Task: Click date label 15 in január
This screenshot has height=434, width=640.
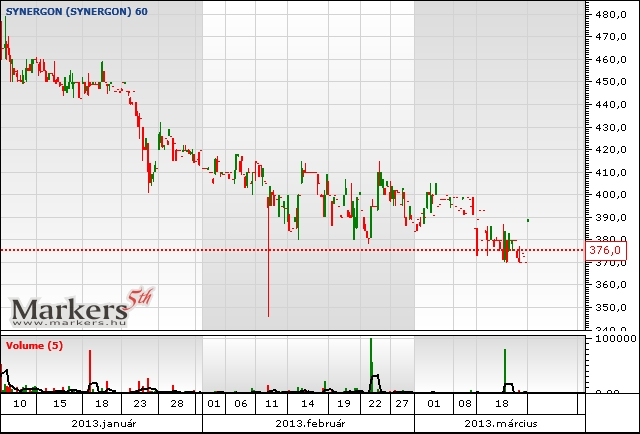Action: click(x=60, y=404)
